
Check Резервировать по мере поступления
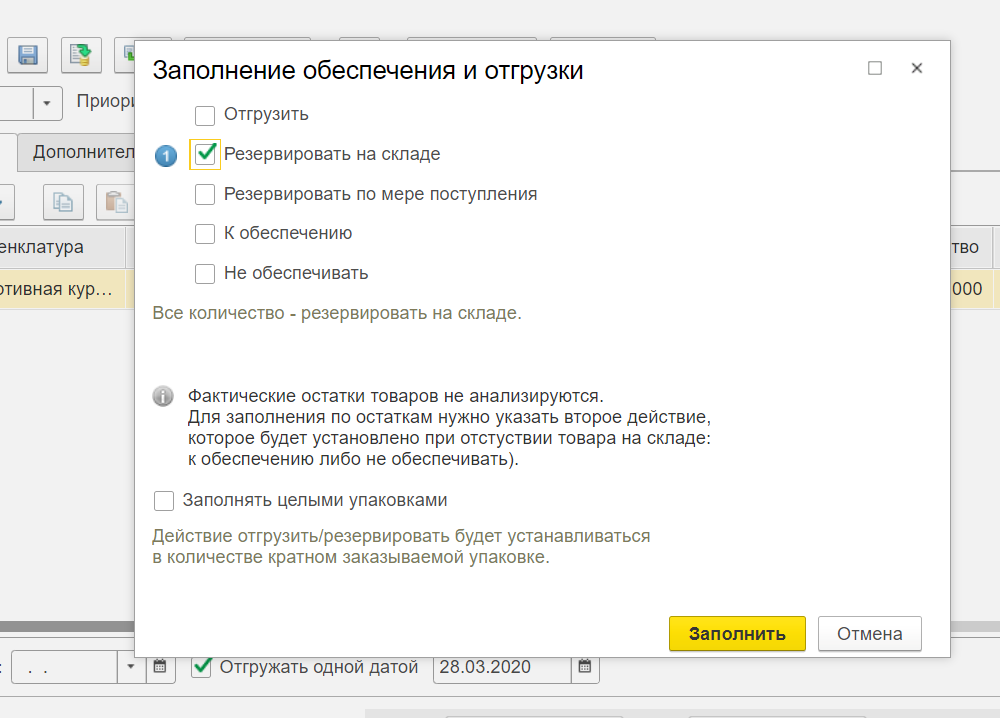[x=205, y=194]
